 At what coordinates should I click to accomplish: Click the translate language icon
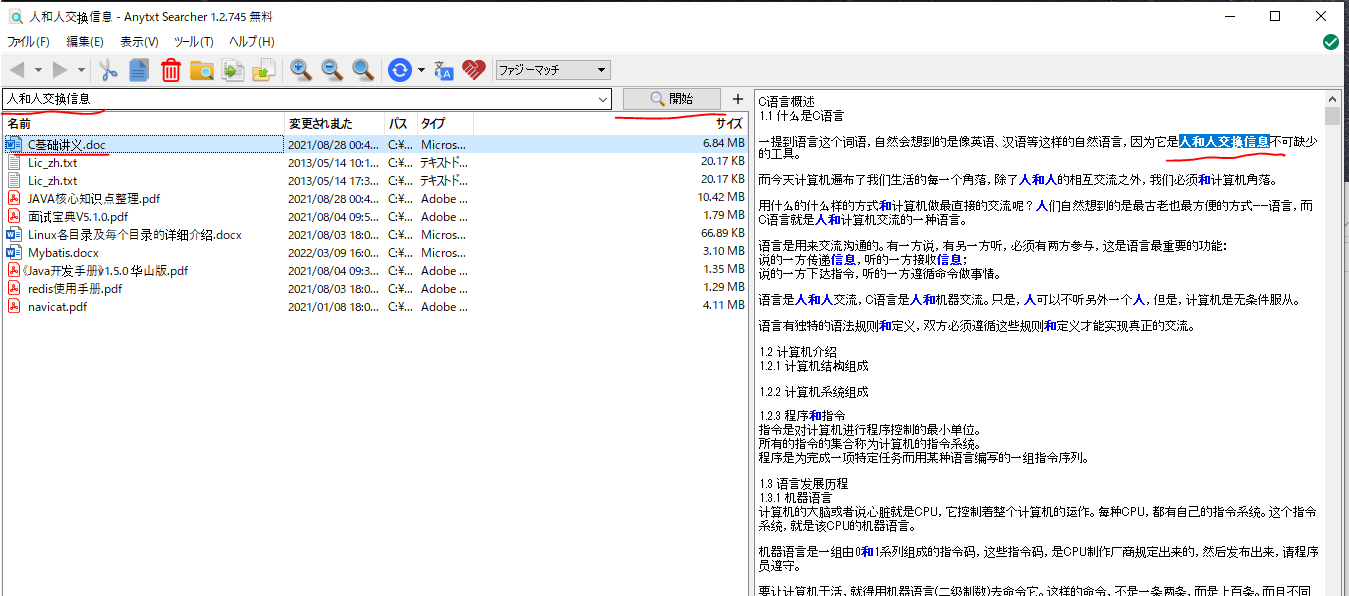[x=444, y=70]
